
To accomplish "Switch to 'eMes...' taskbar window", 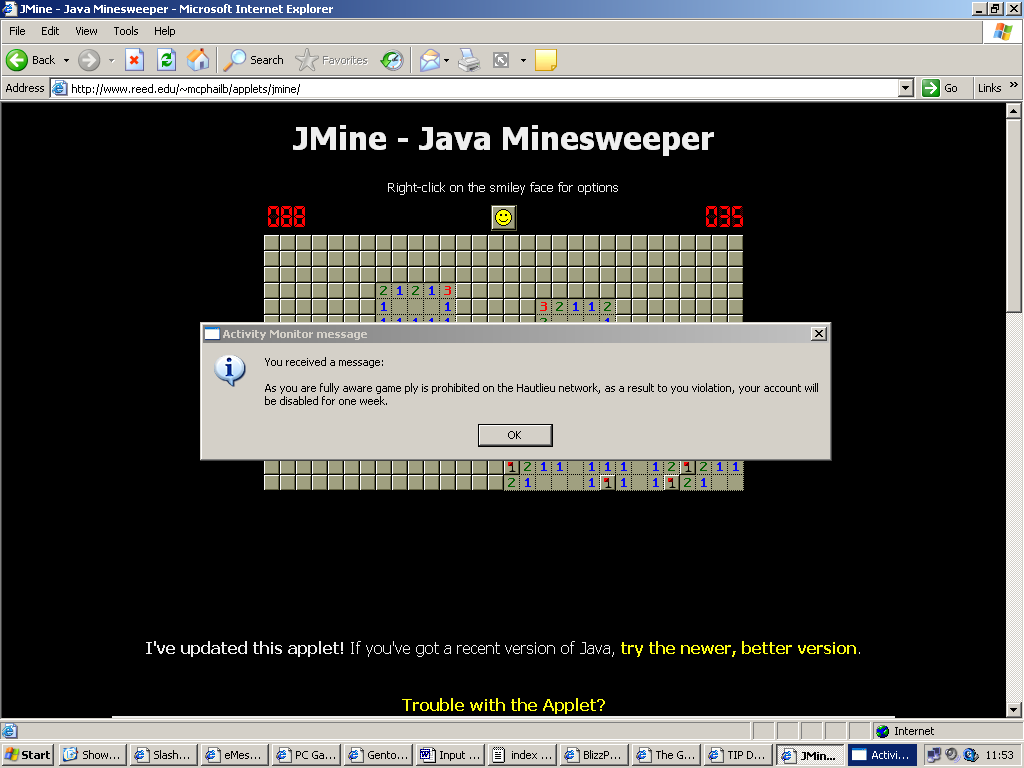I will pos(234,755).
